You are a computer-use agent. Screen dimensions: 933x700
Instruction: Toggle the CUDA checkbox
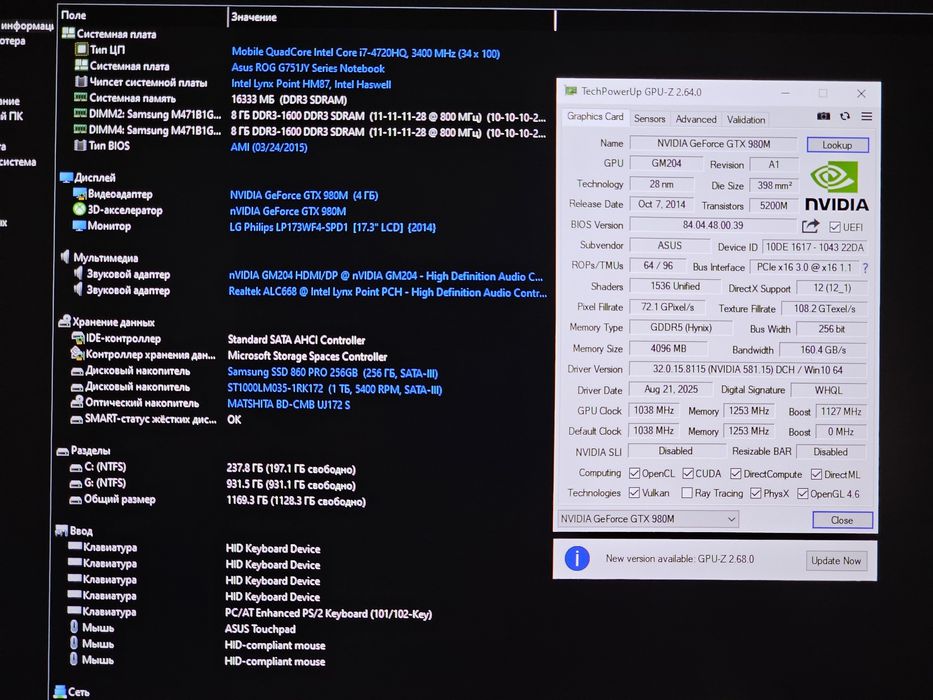[688, 473]
